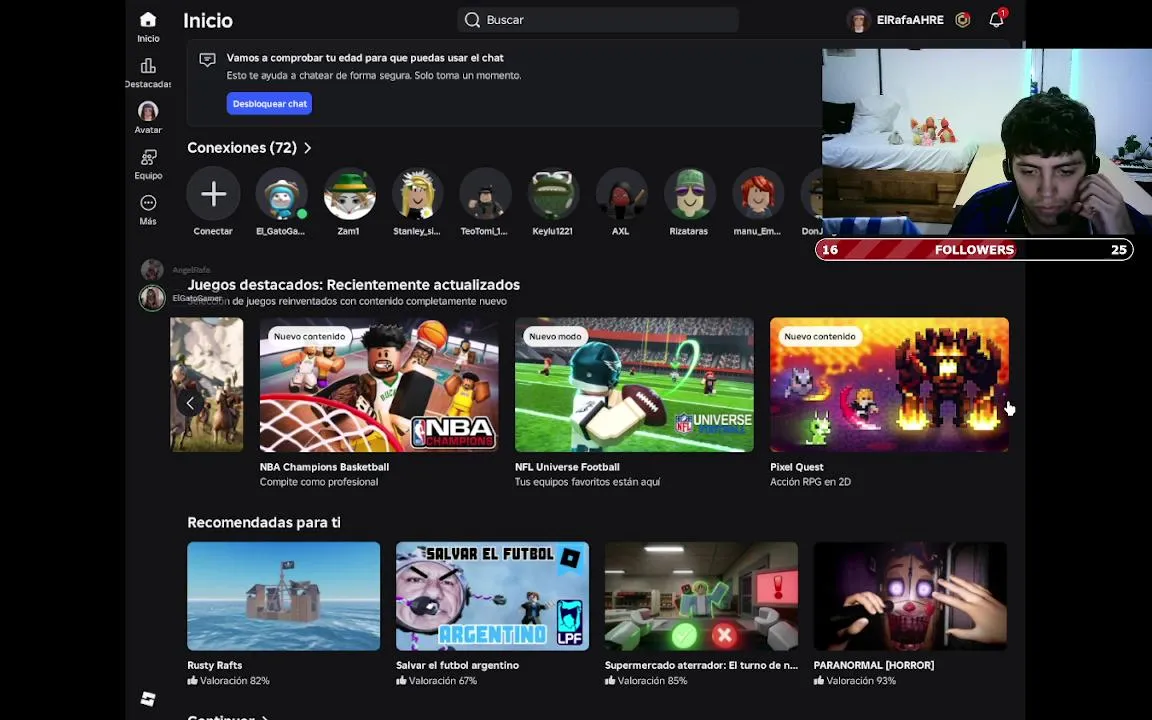The image size is (1152, 720).
Task: Open NFL Universe Football thumbnail
Action: (634, 384)
